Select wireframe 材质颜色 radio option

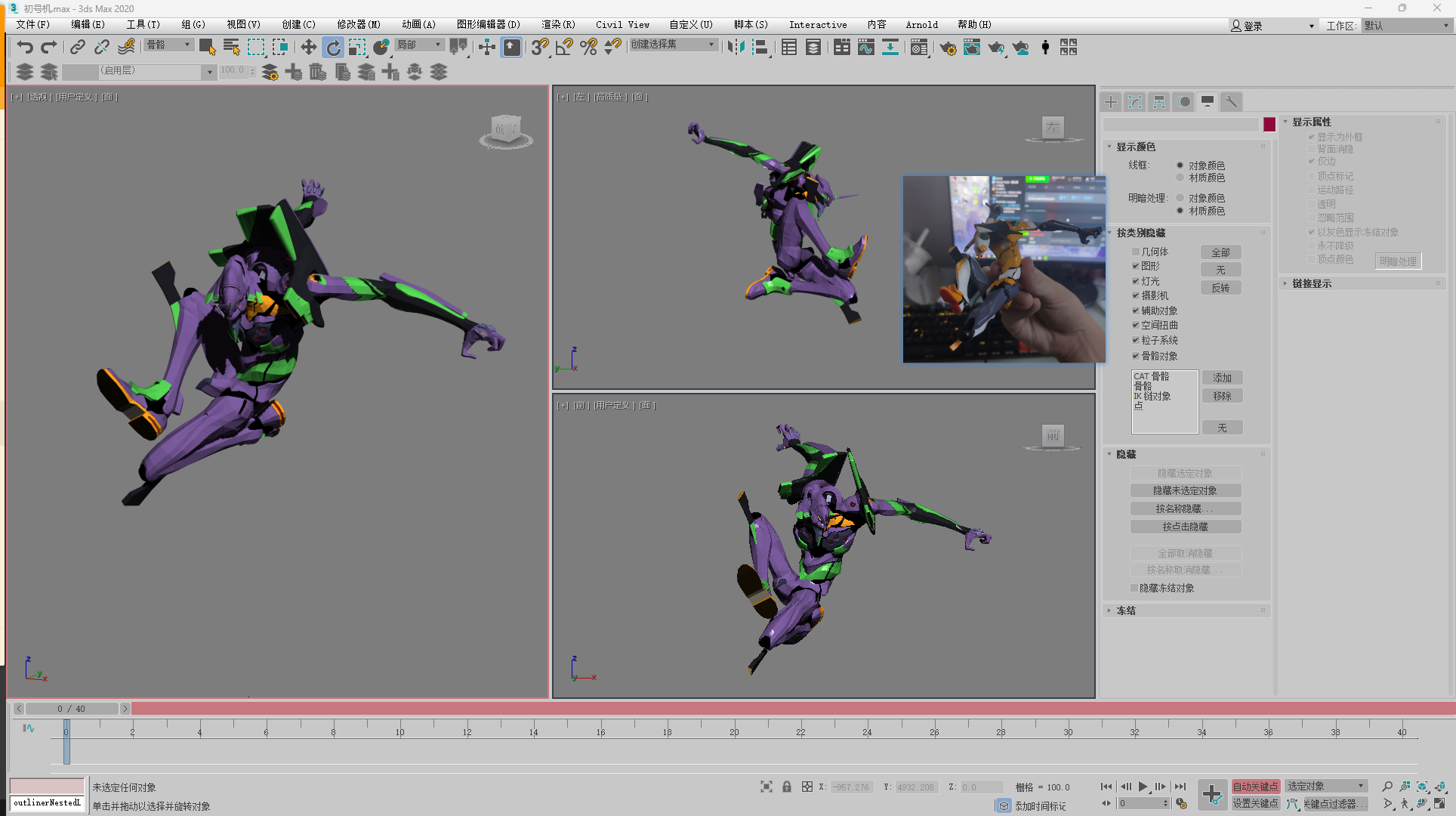1180,178
